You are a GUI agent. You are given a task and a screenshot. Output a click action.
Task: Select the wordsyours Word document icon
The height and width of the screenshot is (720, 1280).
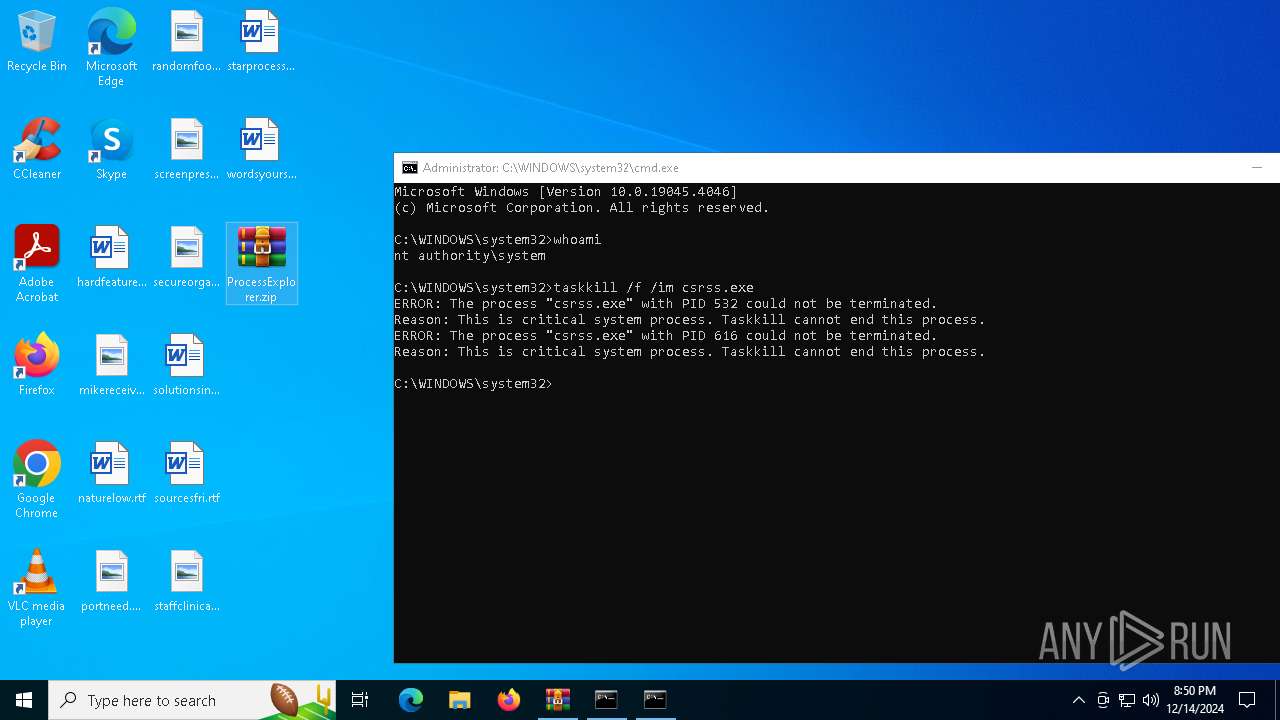click(x=260, y=150)
